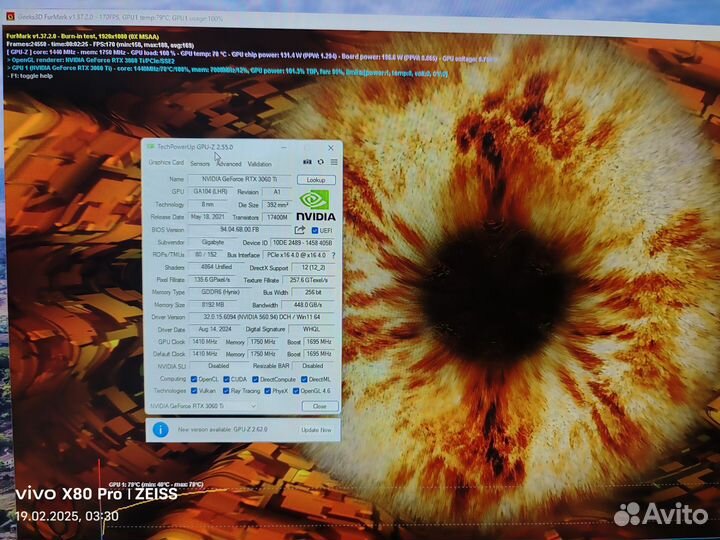720x540 pixels.
Task: Refresh GPU-Z data with refresh icon
Action: (x=321, y=162)
